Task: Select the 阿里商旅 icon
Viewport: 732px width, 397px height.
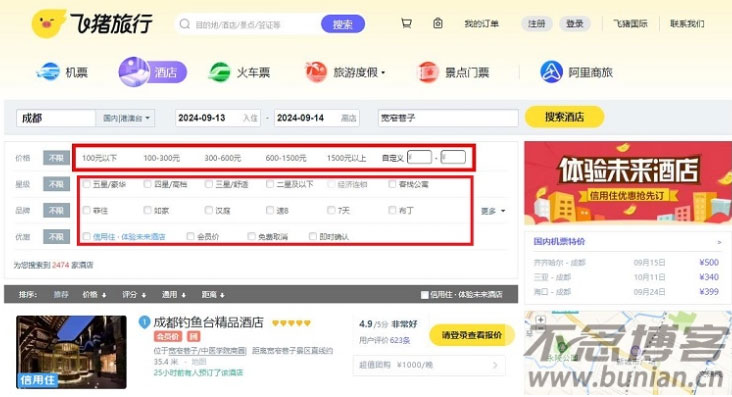Action: [551, 72]
